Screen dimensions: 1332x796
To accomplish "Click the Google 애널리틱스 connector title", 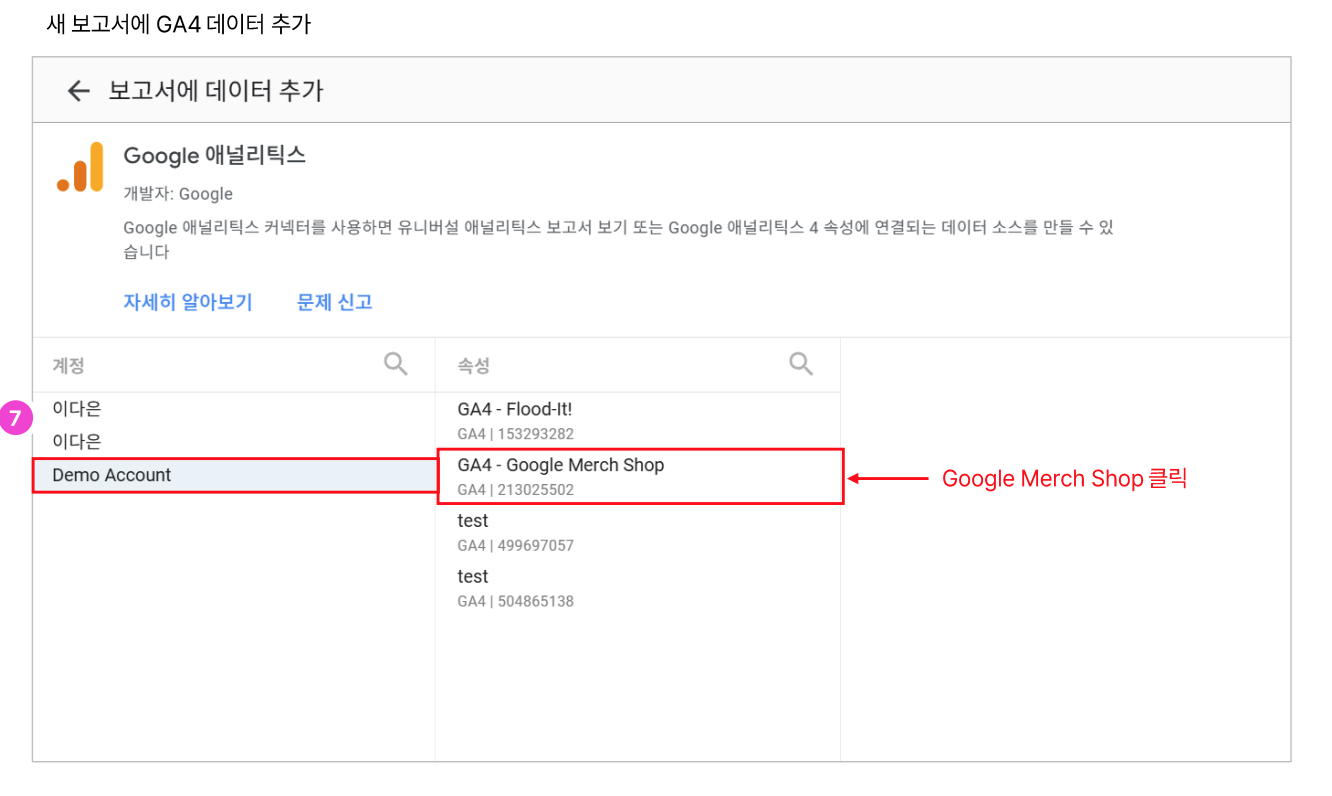I will [x=215, y=155].
